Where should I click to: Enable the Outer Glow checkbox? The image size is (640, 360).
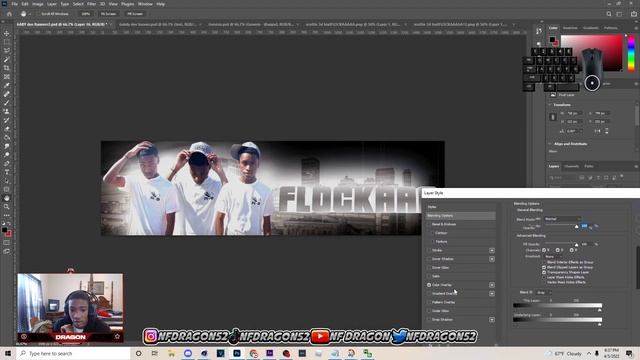click(429, 311)
